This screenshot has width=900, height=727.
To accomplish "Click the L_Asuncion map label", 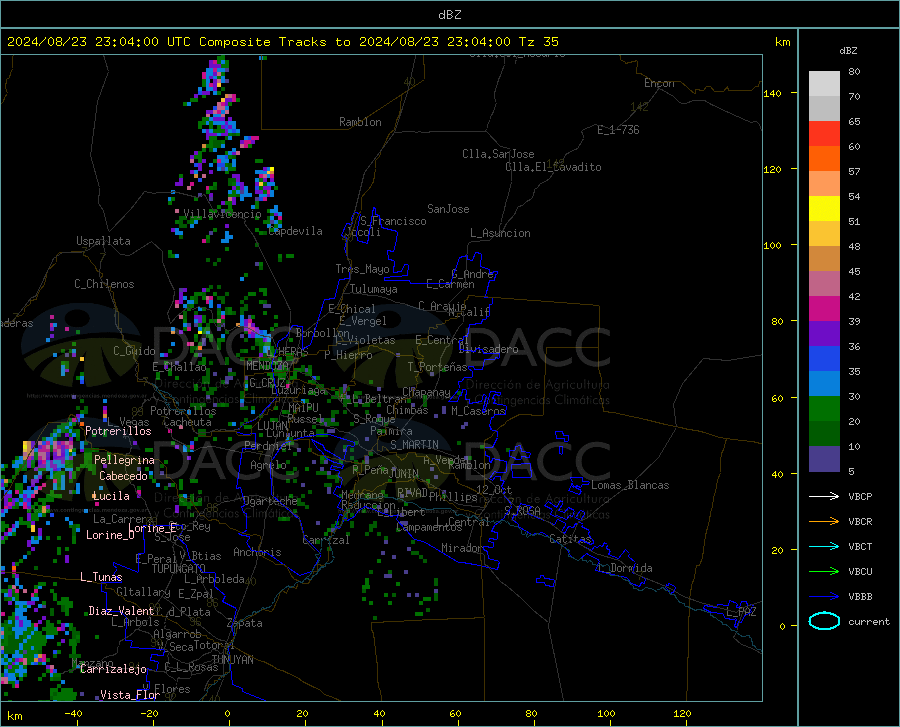I will pos(500,233).
